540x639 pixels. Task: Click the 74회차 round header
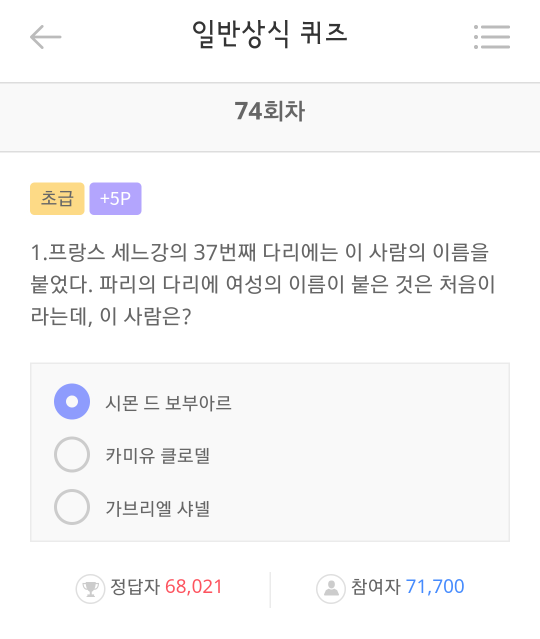[270, 111]
